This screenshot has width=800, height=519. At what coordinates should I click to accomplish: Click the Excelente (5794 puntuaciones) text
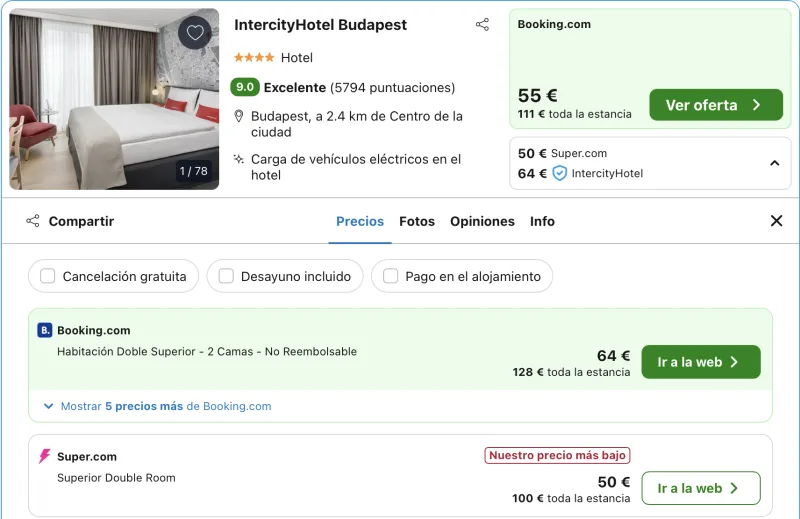coord(359,88)
